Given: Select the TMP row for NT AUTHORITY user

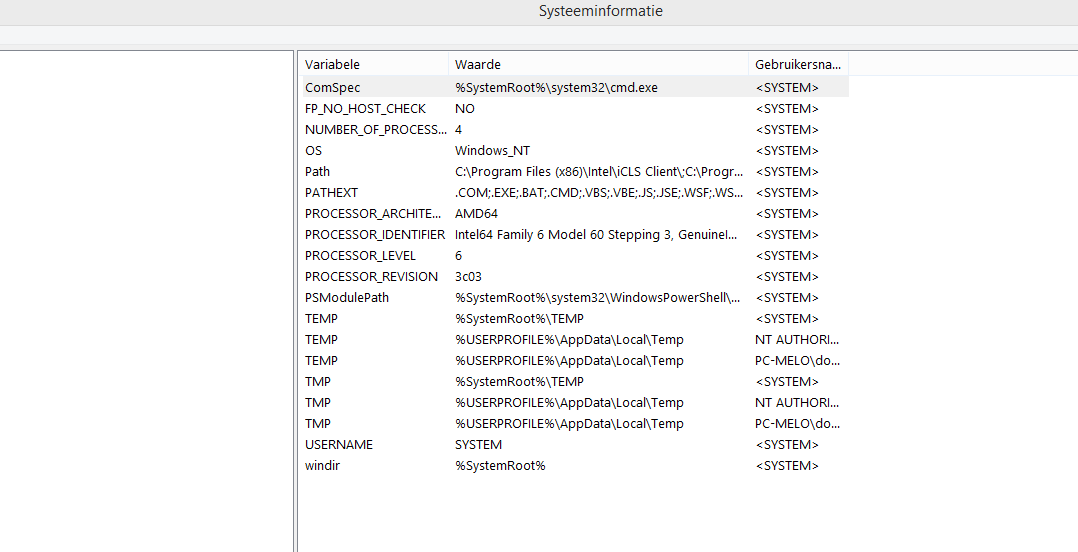Looking at the screenshot, I should [x=318, y=403].
